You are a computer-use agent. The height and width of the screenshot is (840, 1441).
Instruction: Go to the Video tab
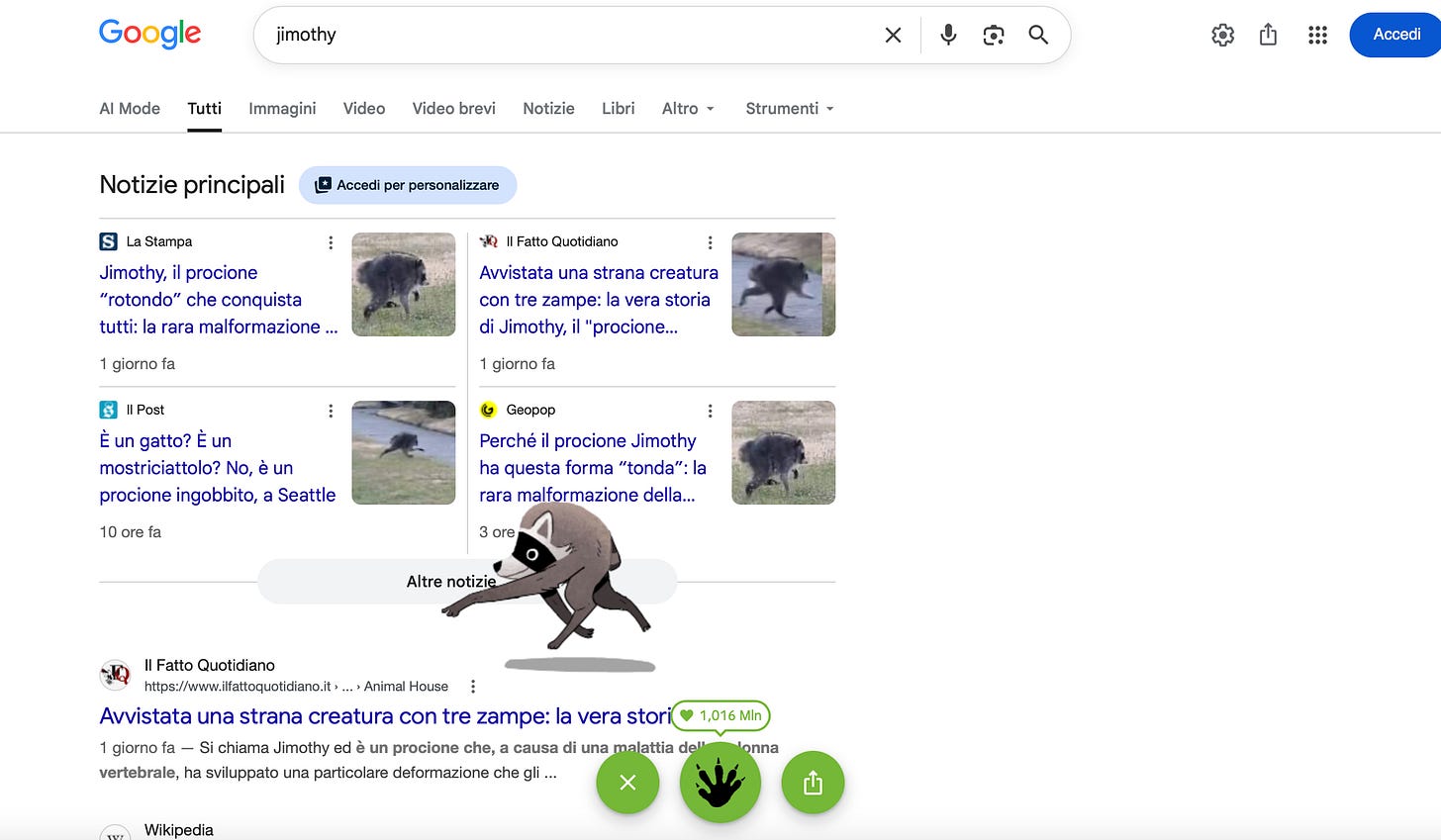(x=364, y=108)
